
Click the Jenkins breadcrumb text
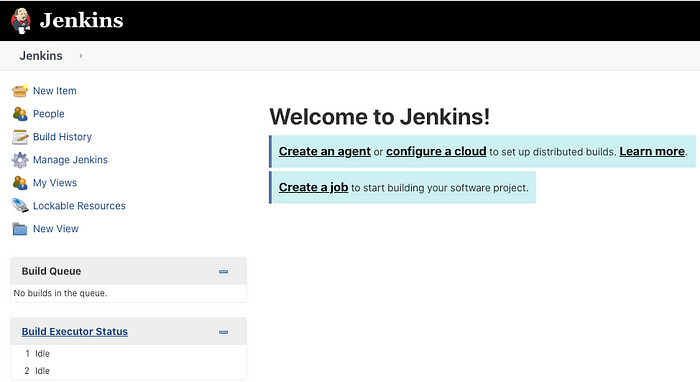41,56
